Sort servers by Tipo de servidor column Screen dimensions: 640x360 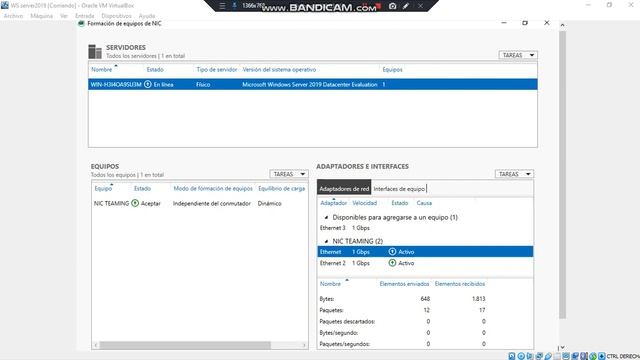(x=216, y=69)
